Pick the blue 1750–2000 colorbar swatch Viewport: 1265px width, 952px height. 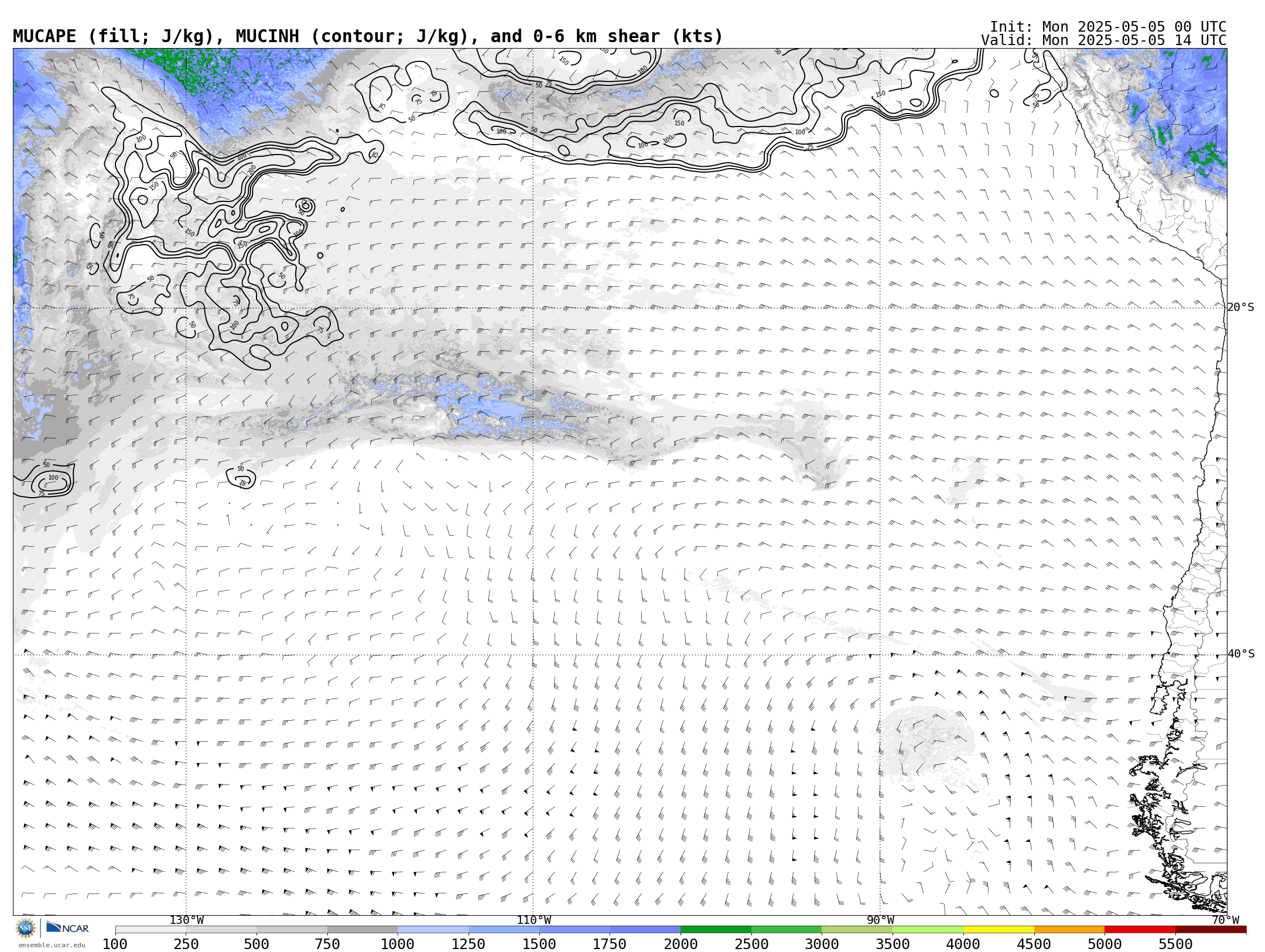tap(645, 930)
